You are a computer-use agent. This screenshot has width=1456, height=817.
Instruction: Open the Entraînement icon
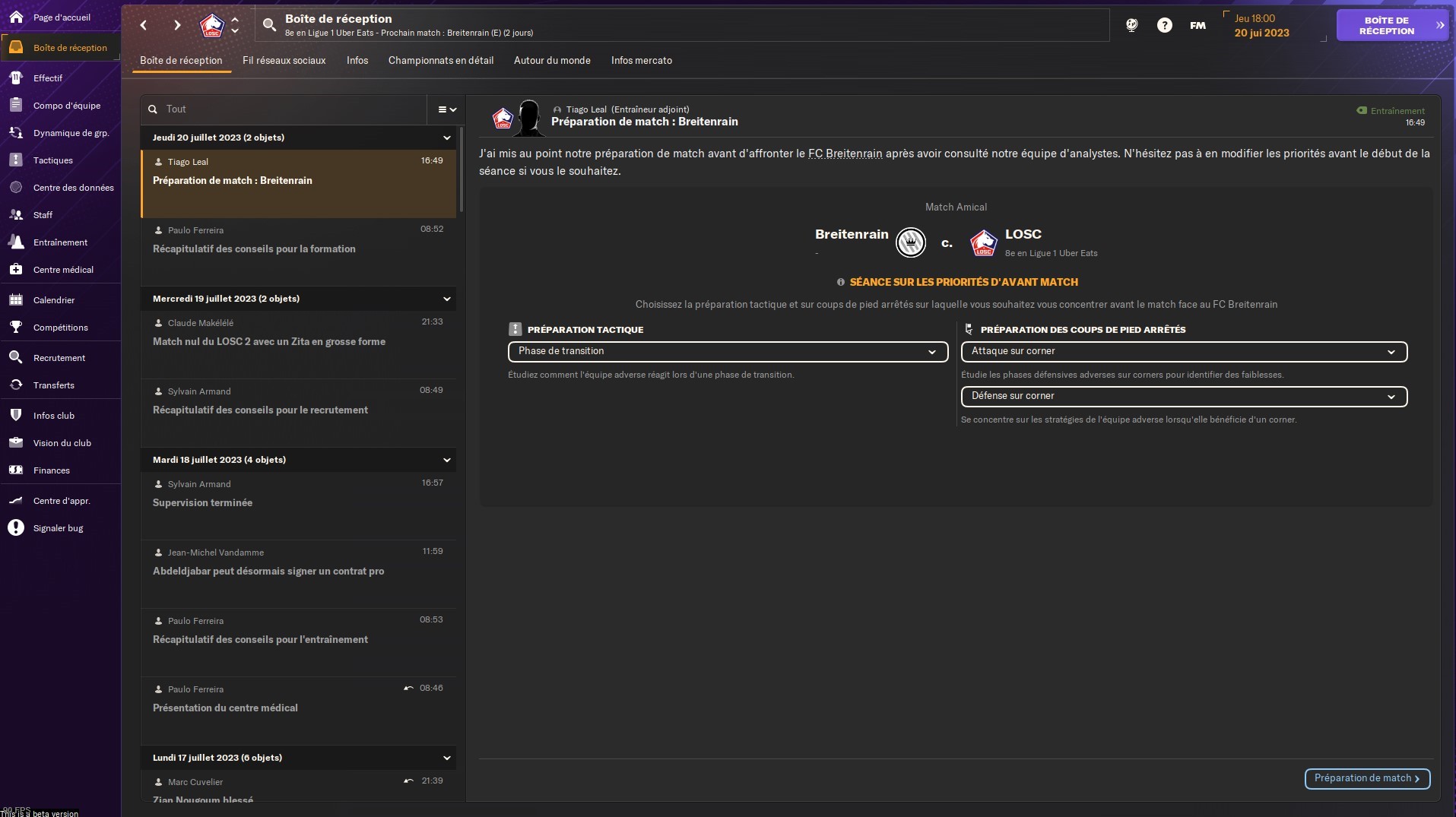[x=16, y=242]
